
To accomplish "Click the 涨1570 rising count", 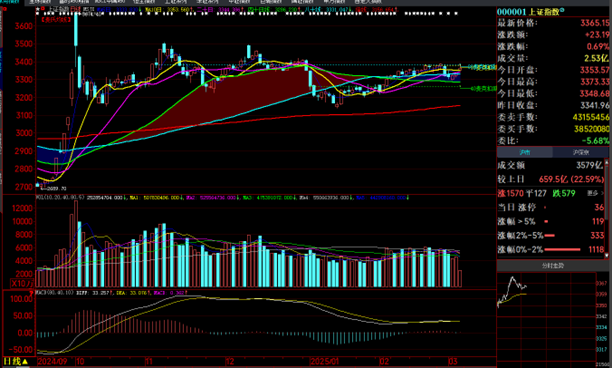I will click(x=510, y=193).
